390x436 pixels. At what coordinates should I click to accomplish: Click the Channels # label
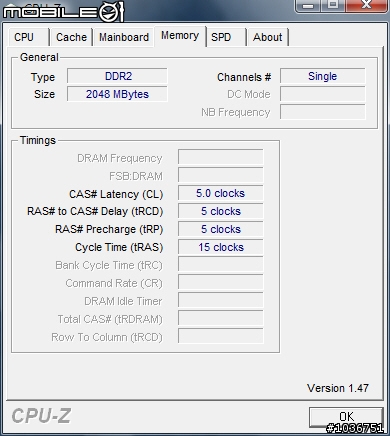point(244,77)
